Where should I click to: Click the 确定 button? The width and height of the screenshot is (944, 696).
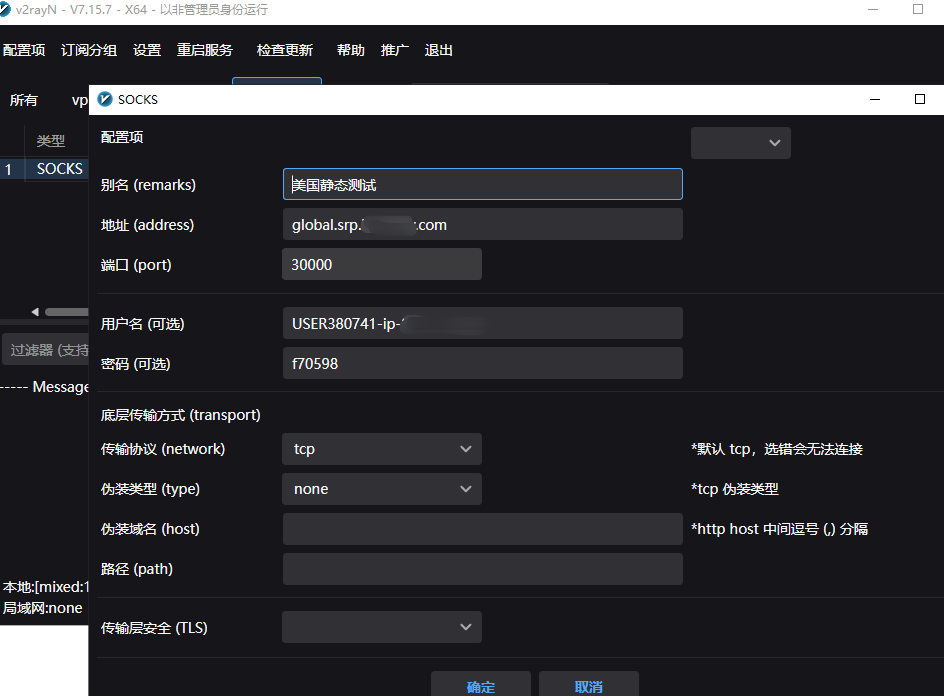[480, 685]
